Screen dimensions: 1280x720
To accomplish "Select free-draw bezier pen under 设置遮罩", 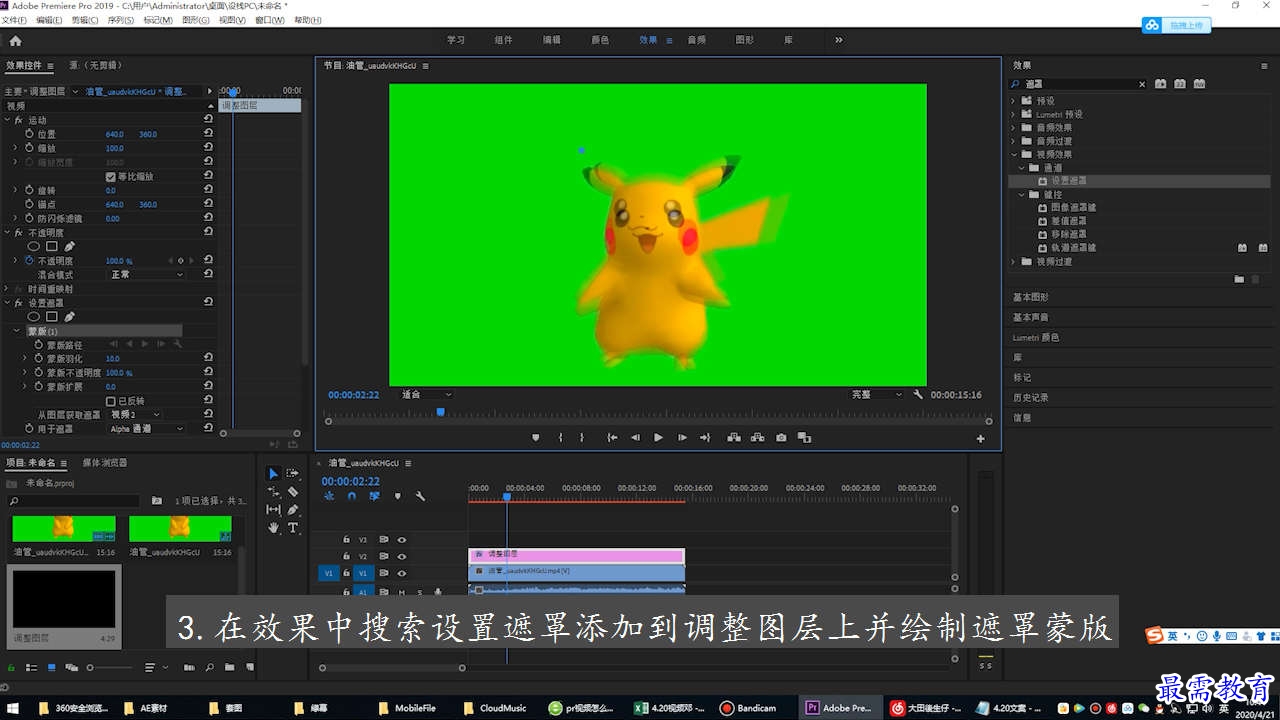I will (69, 316).
